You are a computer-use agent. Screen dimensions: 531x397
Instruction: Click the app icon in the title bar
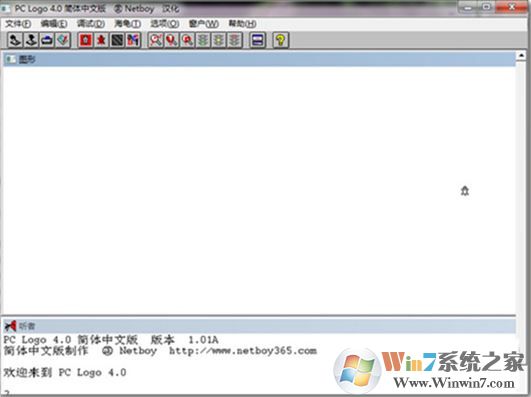point(5,8)
